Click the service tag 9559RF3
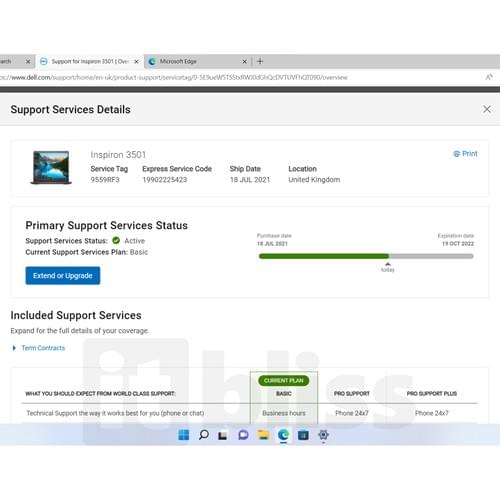The image size is (500, 500). 105,180
